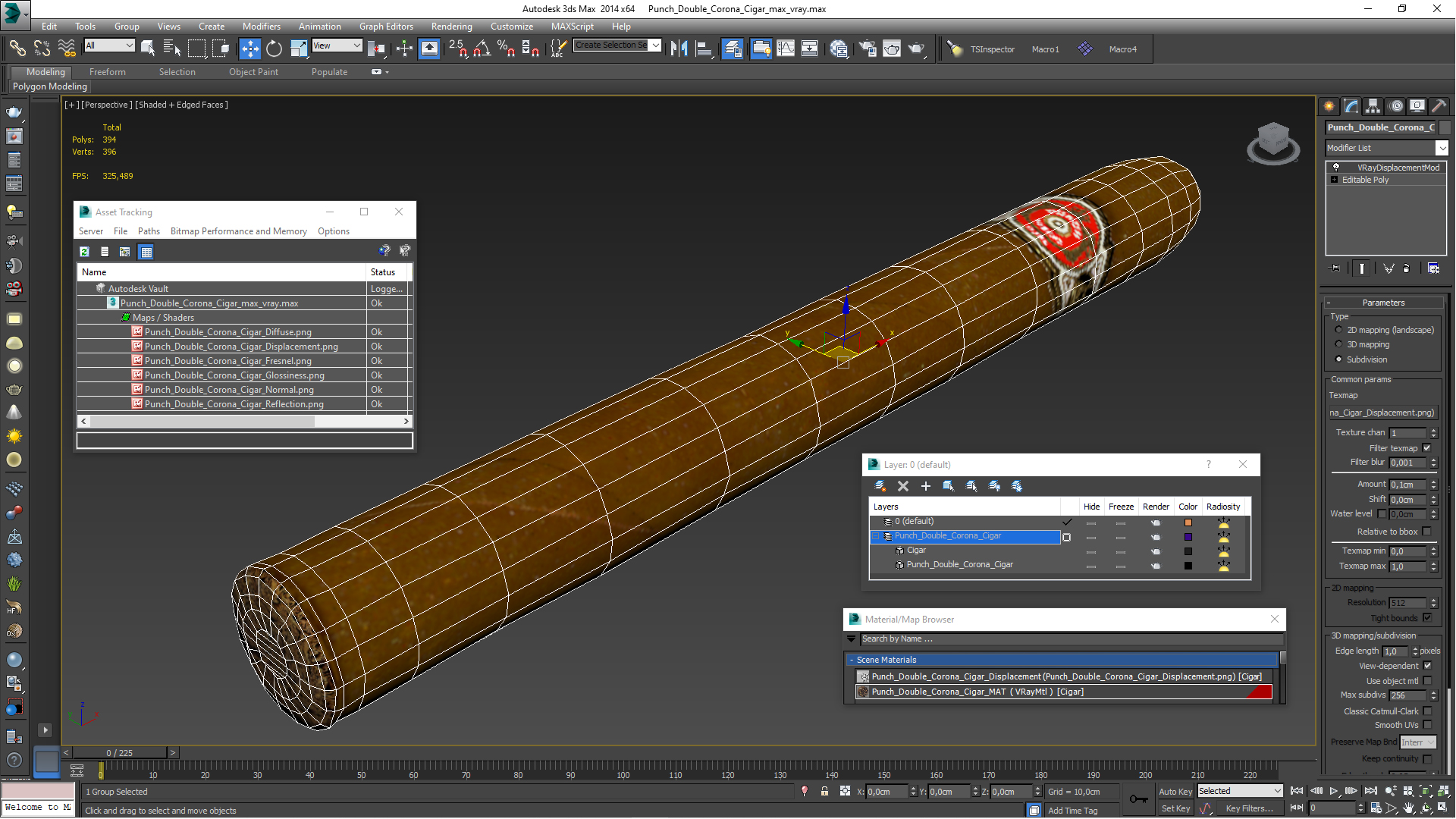Switch Asset Tracking to table view
The image size is (1456, 819).
146,251
